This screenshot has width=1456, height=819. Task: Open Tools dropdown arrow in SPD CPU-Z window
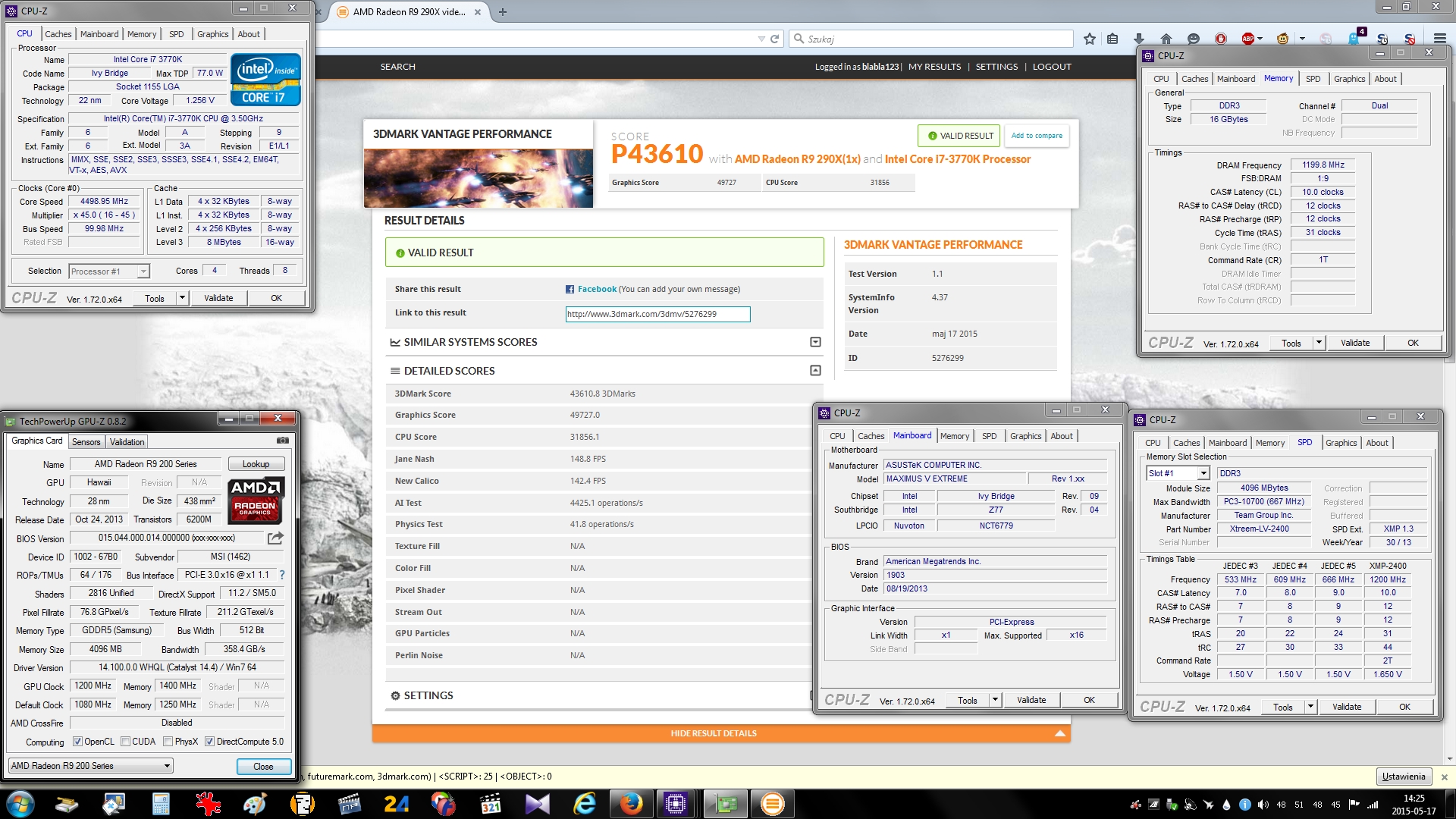tap(1310, 707)
